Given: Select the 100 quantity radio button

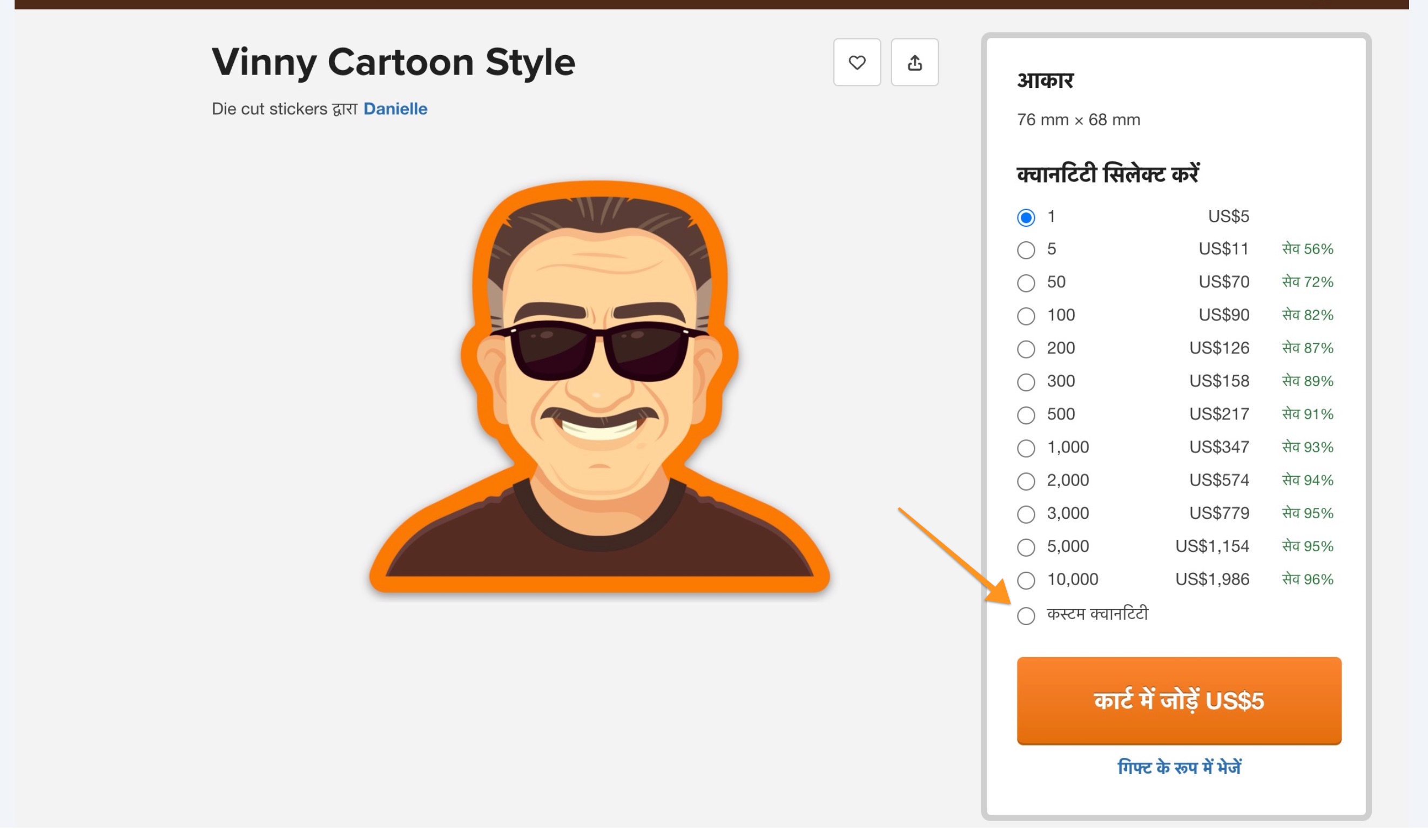Looking at the screenshot, I should click(x=1026, y=316).
